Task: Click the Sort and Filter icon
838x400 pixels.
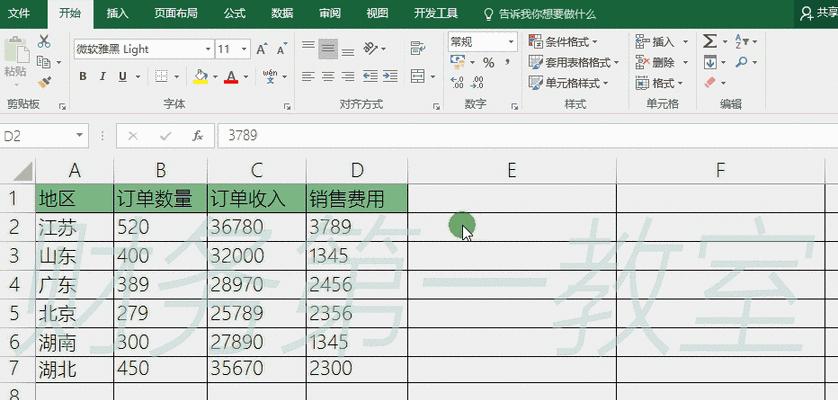Action: click(x=742, y=41)
